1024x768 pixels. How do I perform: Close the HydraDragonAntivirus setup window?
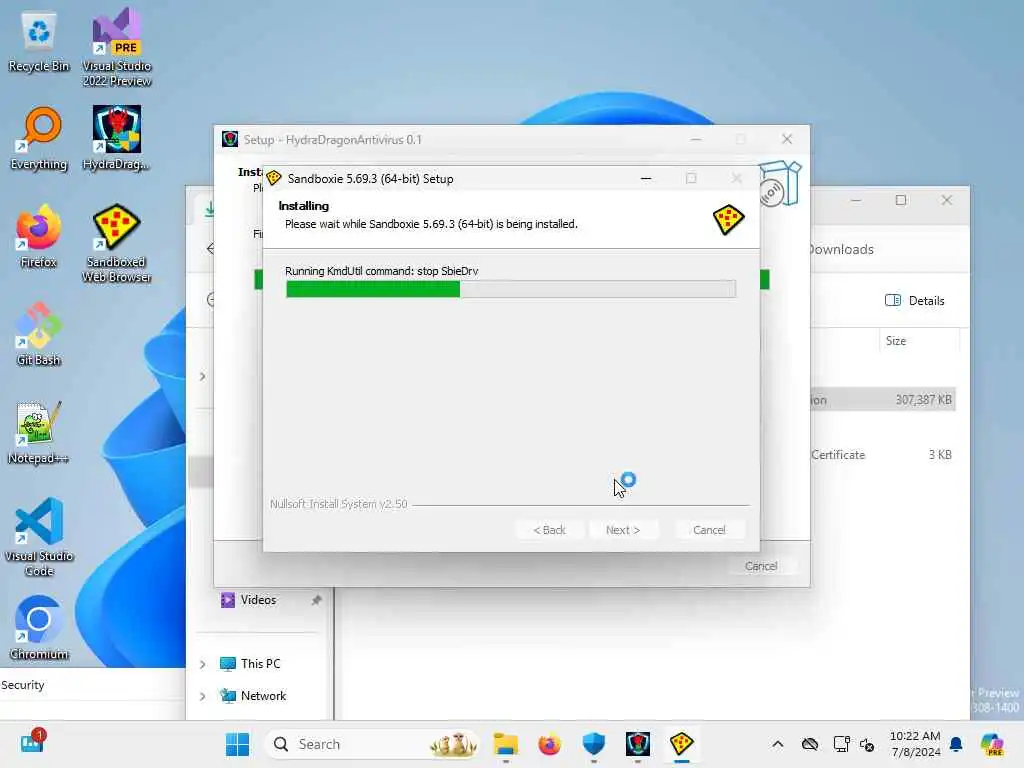pyautogui.click(x=787, y=139)
